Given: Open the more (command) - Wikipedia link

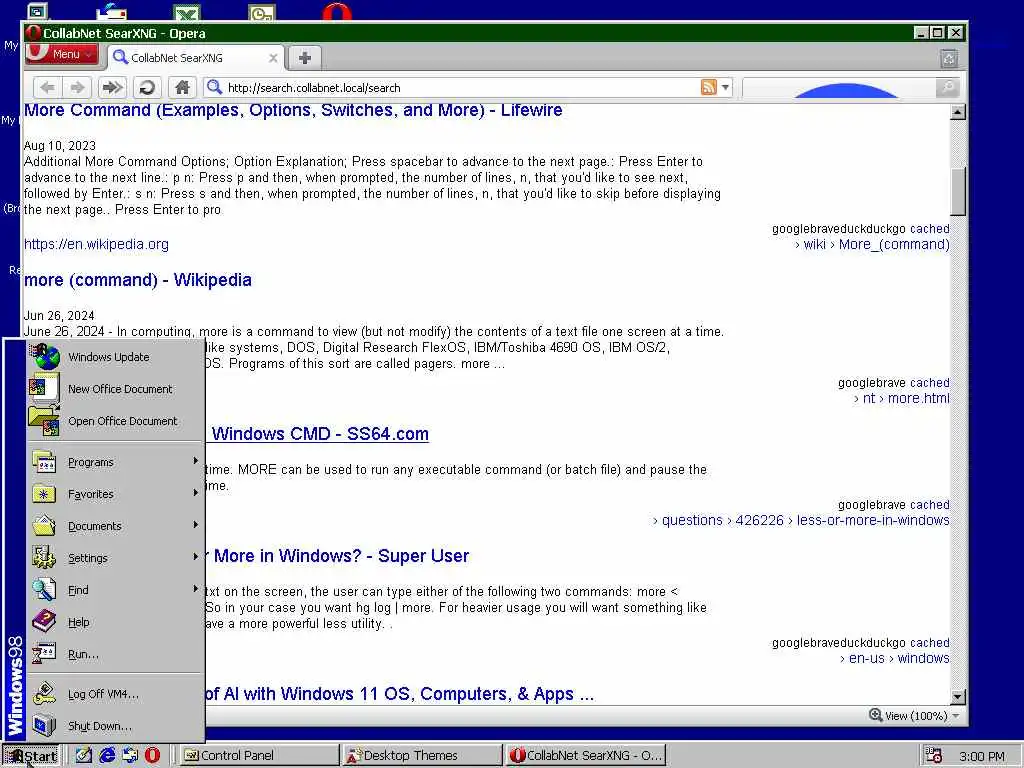Looking at the screenshot, I should 138,280.
